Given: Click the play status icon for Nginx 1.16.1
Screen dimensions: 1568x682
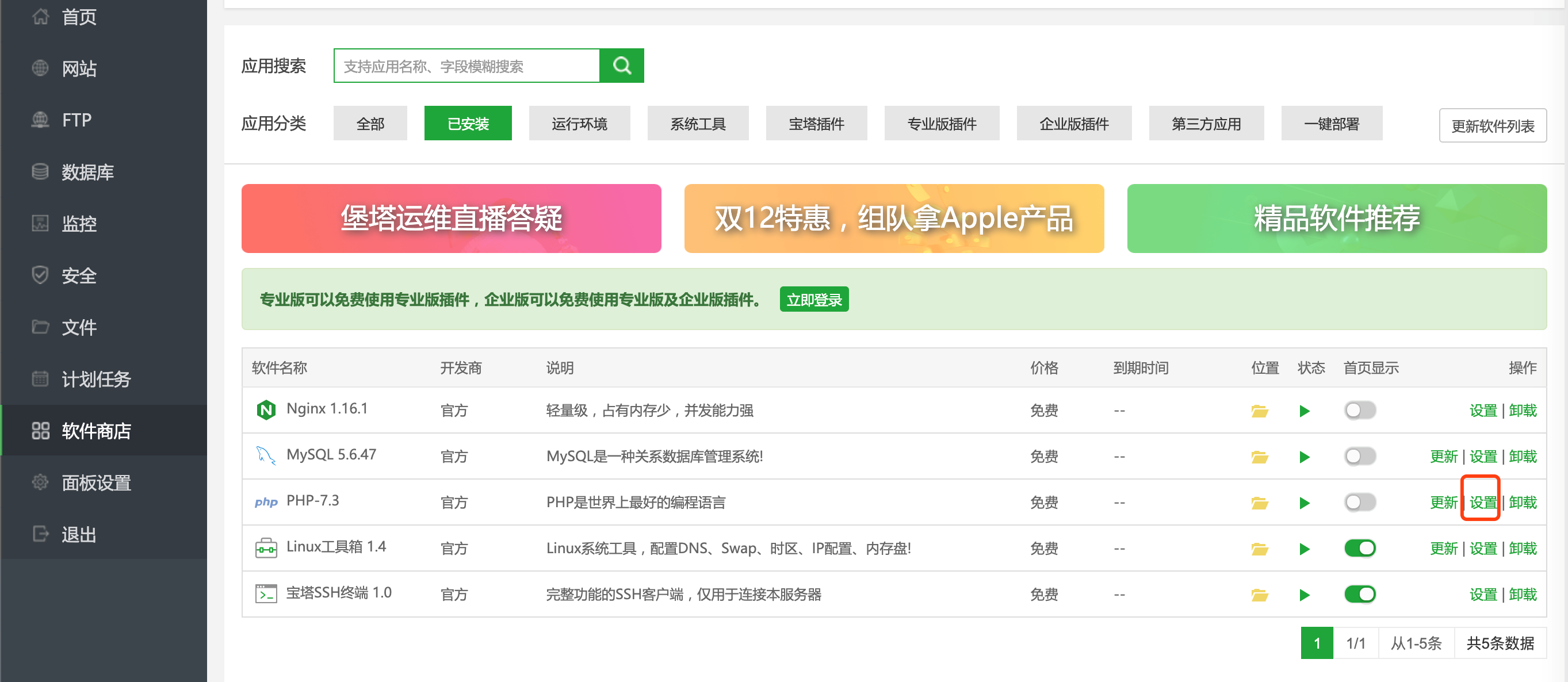Looking at the screenshot, I should (x=1305, y=411).
